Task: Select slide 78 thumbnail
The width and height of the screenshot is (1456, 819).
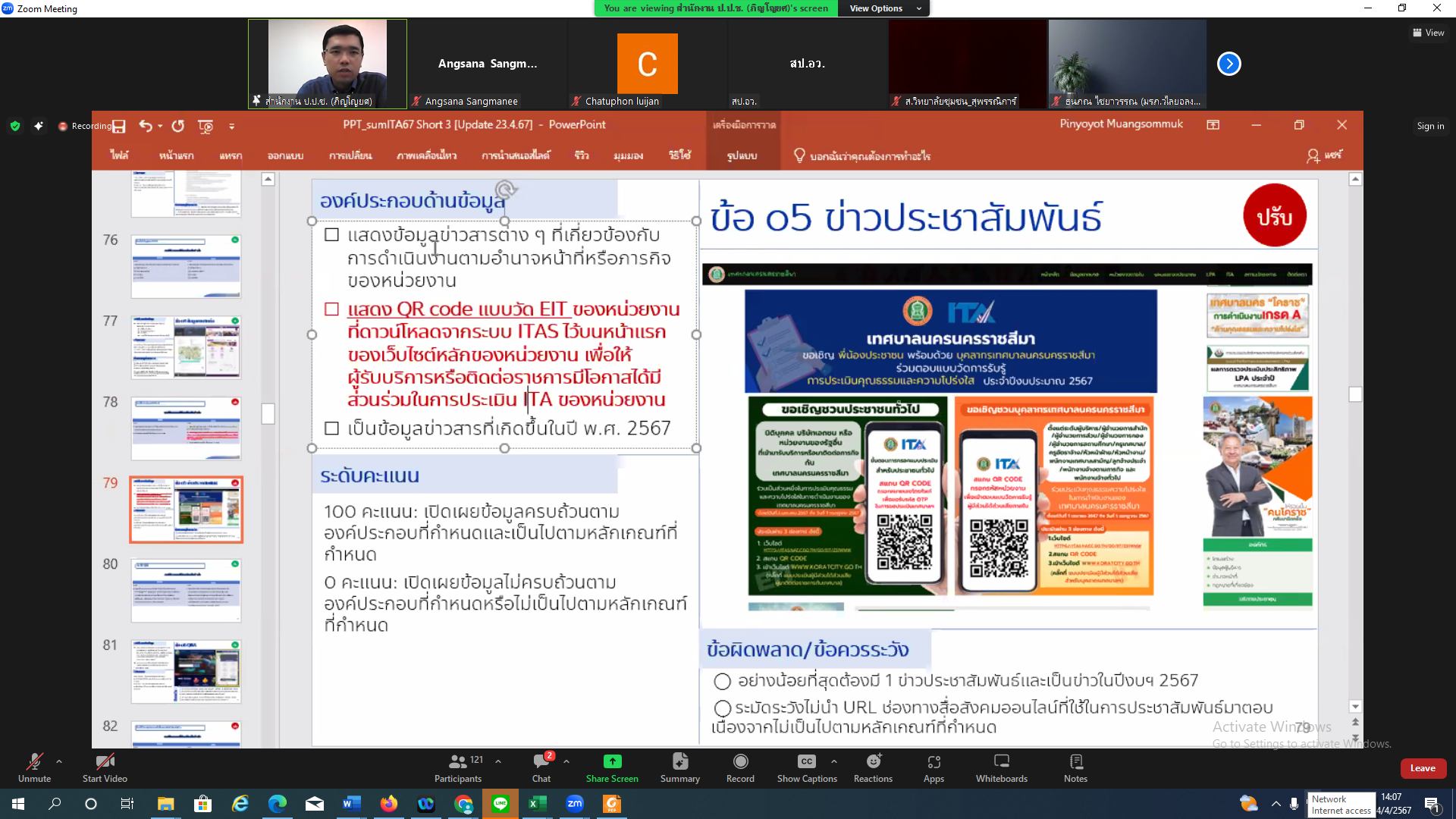Action: 186,428
